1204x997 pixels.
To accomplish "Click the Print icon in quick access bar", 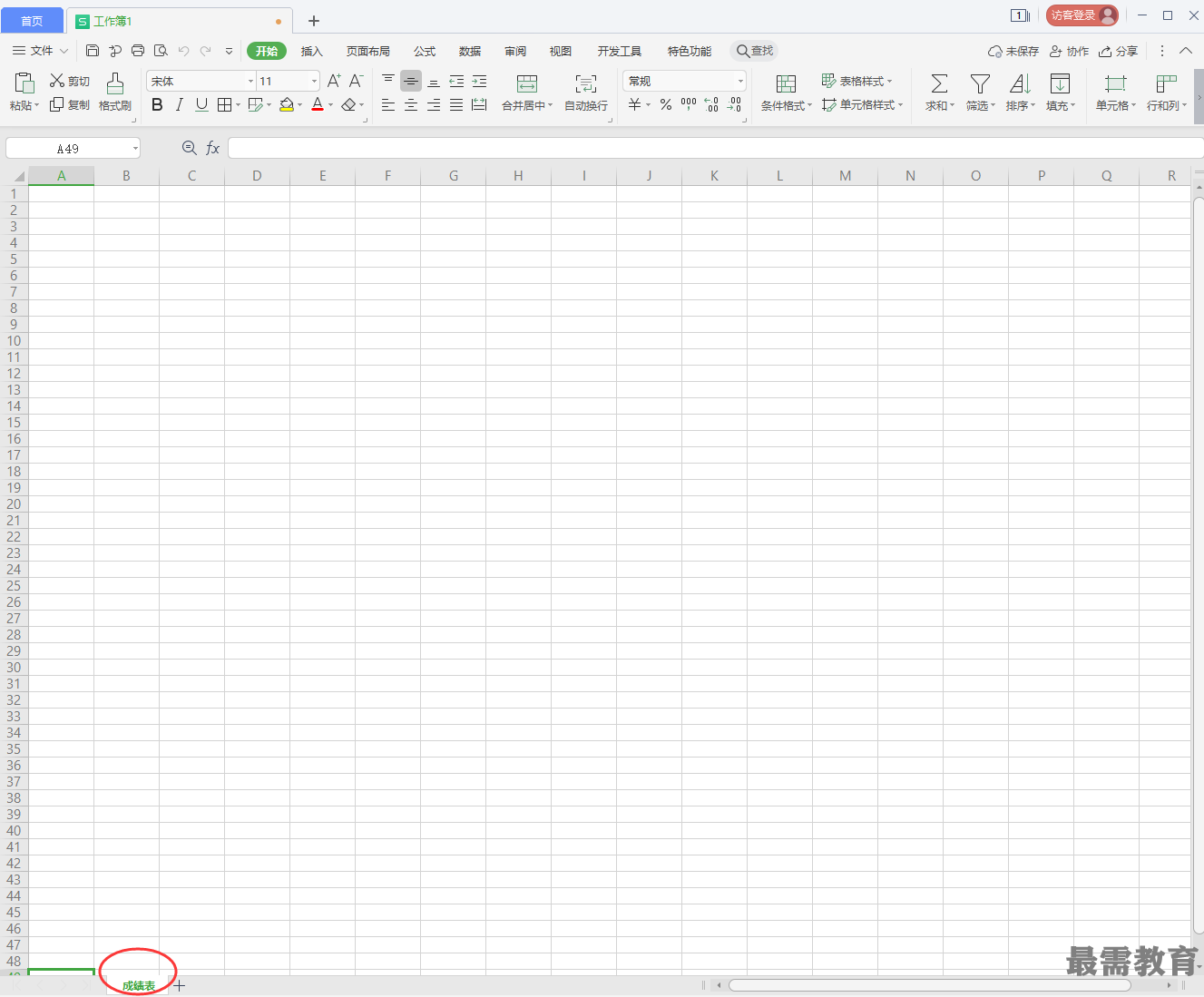I will (138, 51).
